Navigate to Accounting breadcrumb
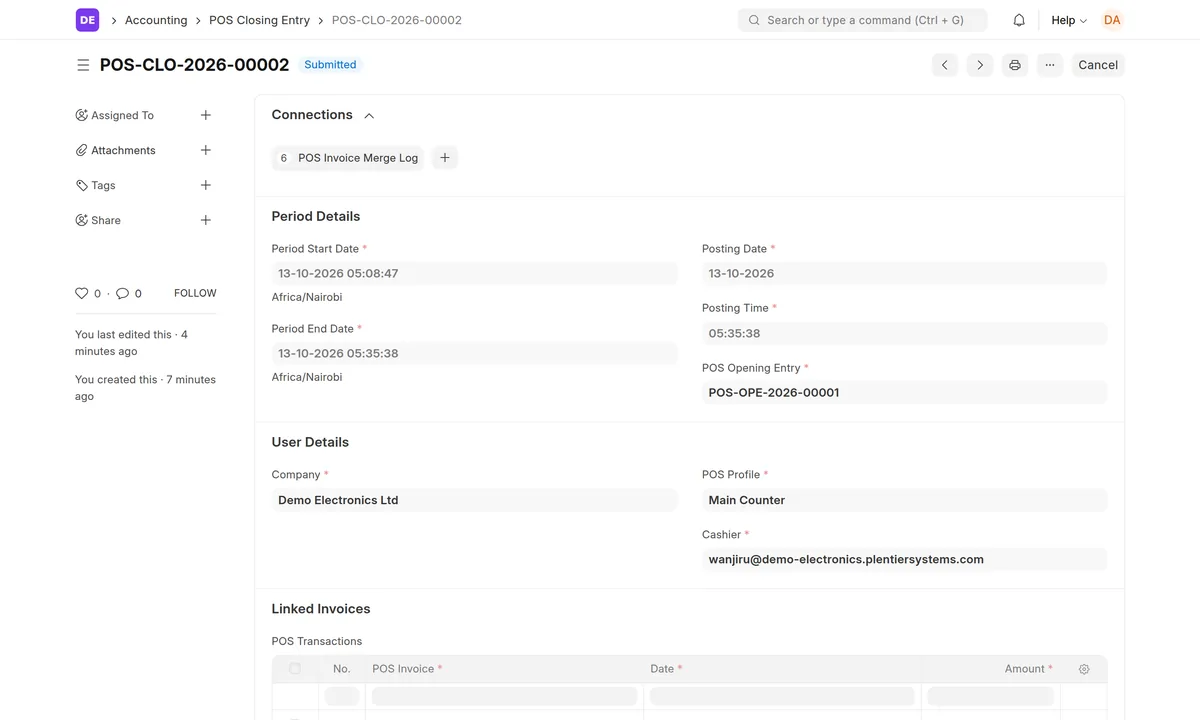 coord(156,20)
